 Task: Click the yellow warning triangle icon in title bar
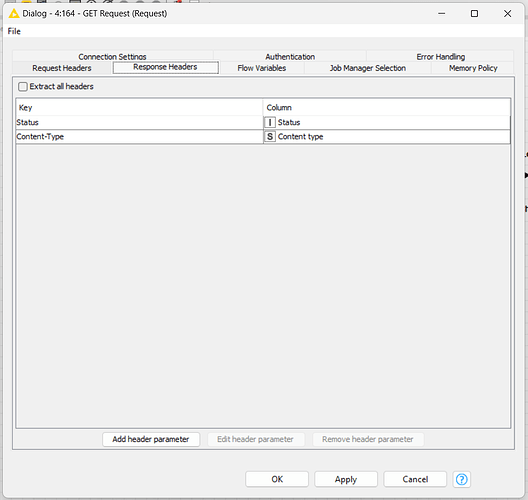tap(14, 13)
